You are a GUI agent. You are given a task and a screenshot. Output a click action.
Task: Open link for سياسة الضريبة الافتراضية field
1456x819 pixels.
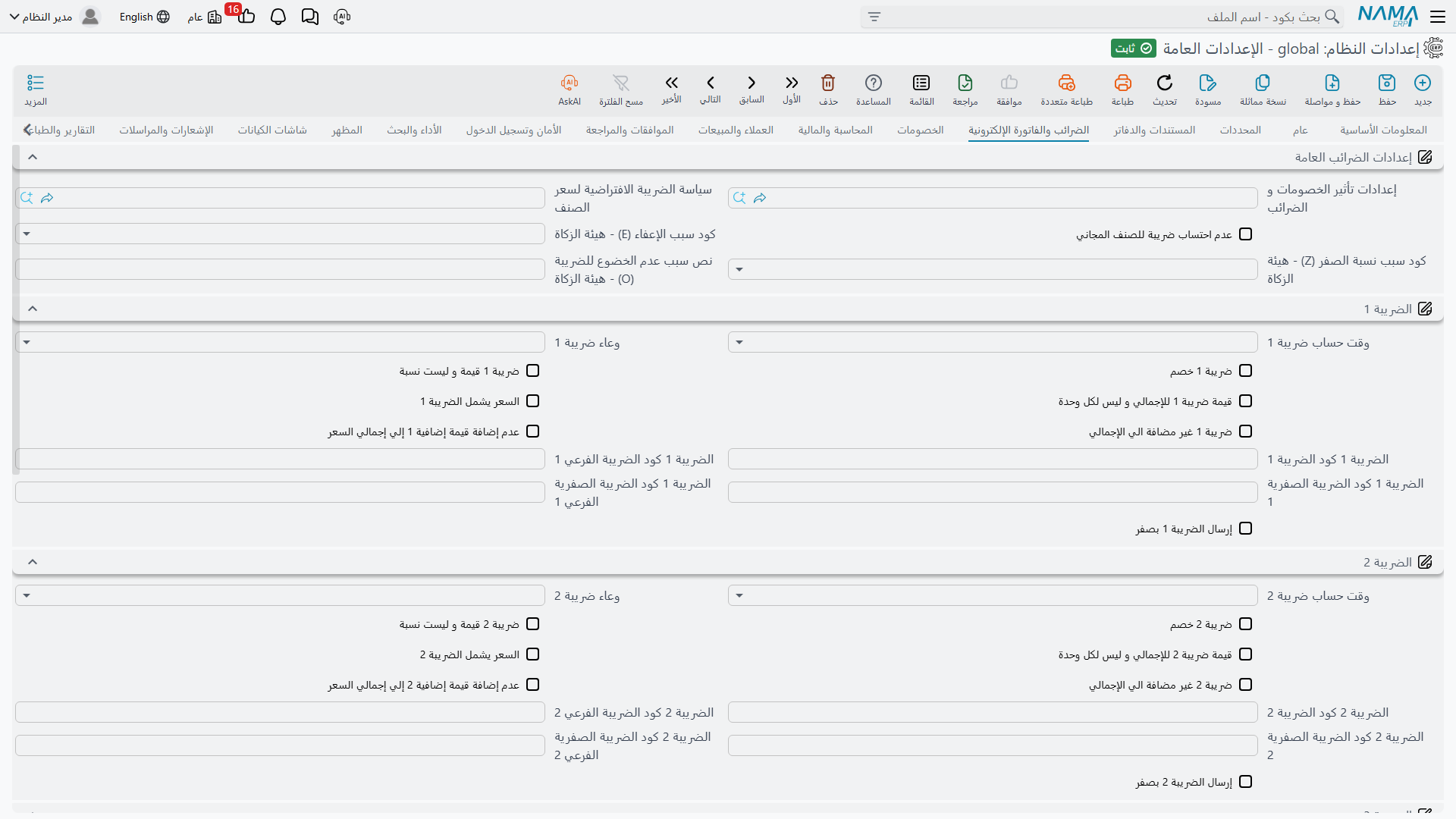pyautogui.click(x=47, y=198)
